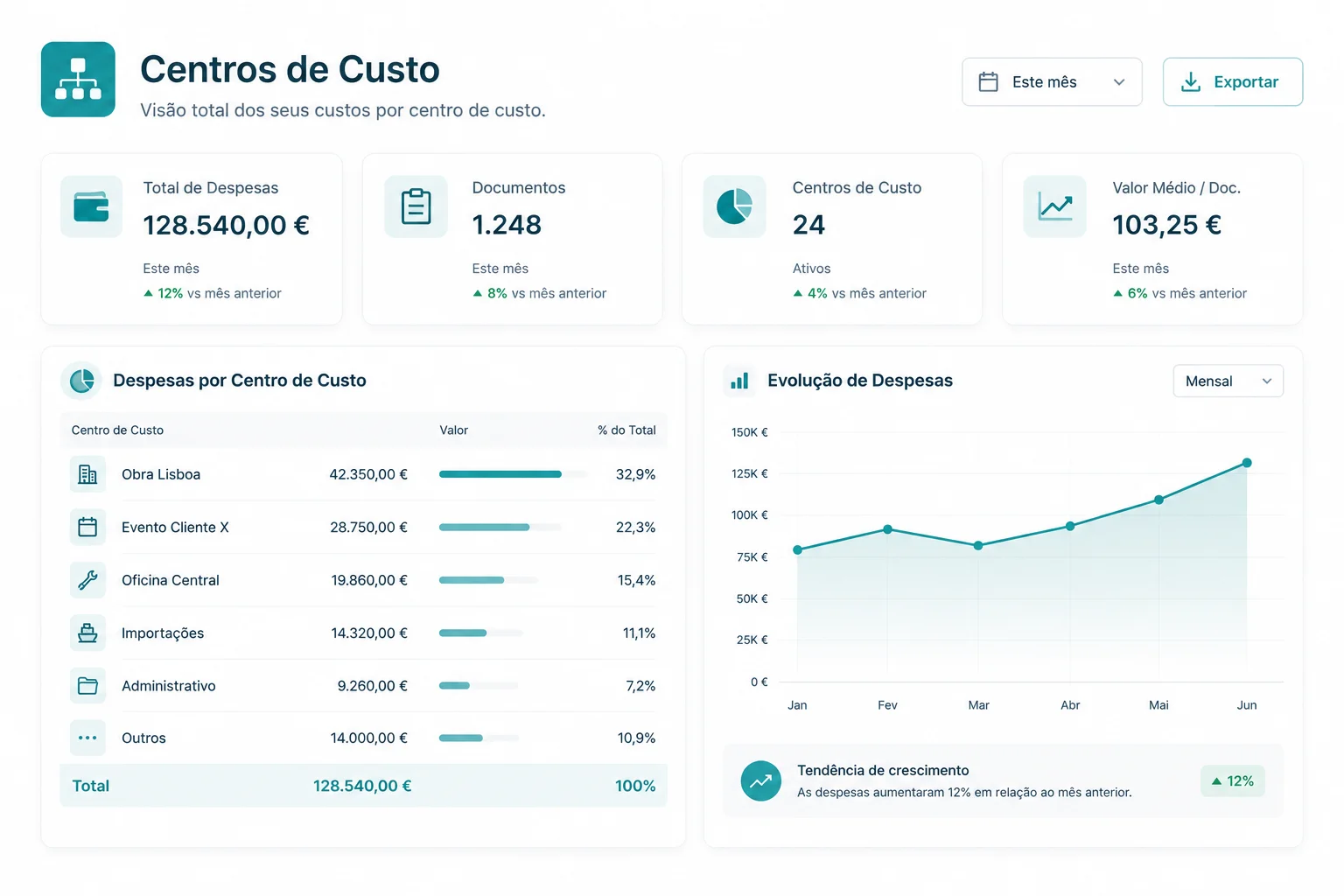Click the Tendência de crescimento heading
Viewport: 1344px width, 896px height.
883,770
